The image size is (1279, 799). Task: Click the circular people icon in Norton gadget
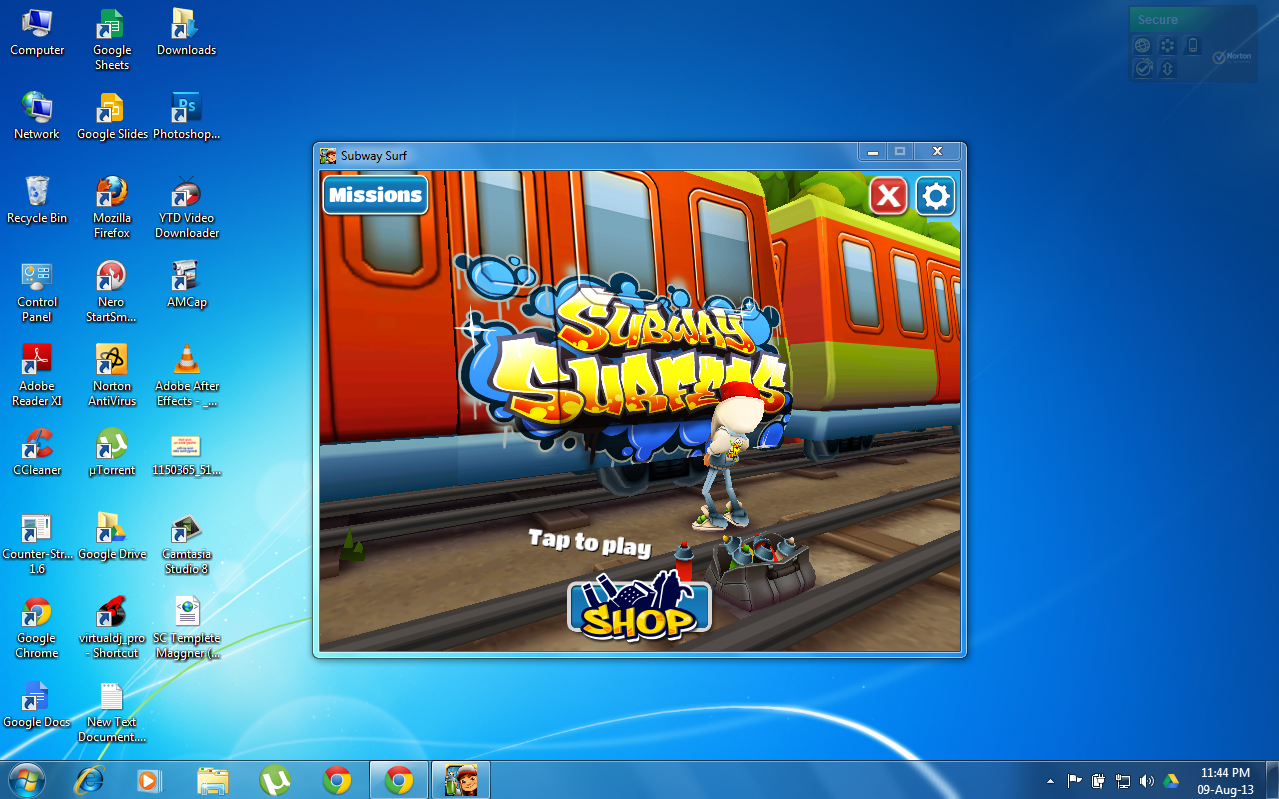tap(1167, 45)
